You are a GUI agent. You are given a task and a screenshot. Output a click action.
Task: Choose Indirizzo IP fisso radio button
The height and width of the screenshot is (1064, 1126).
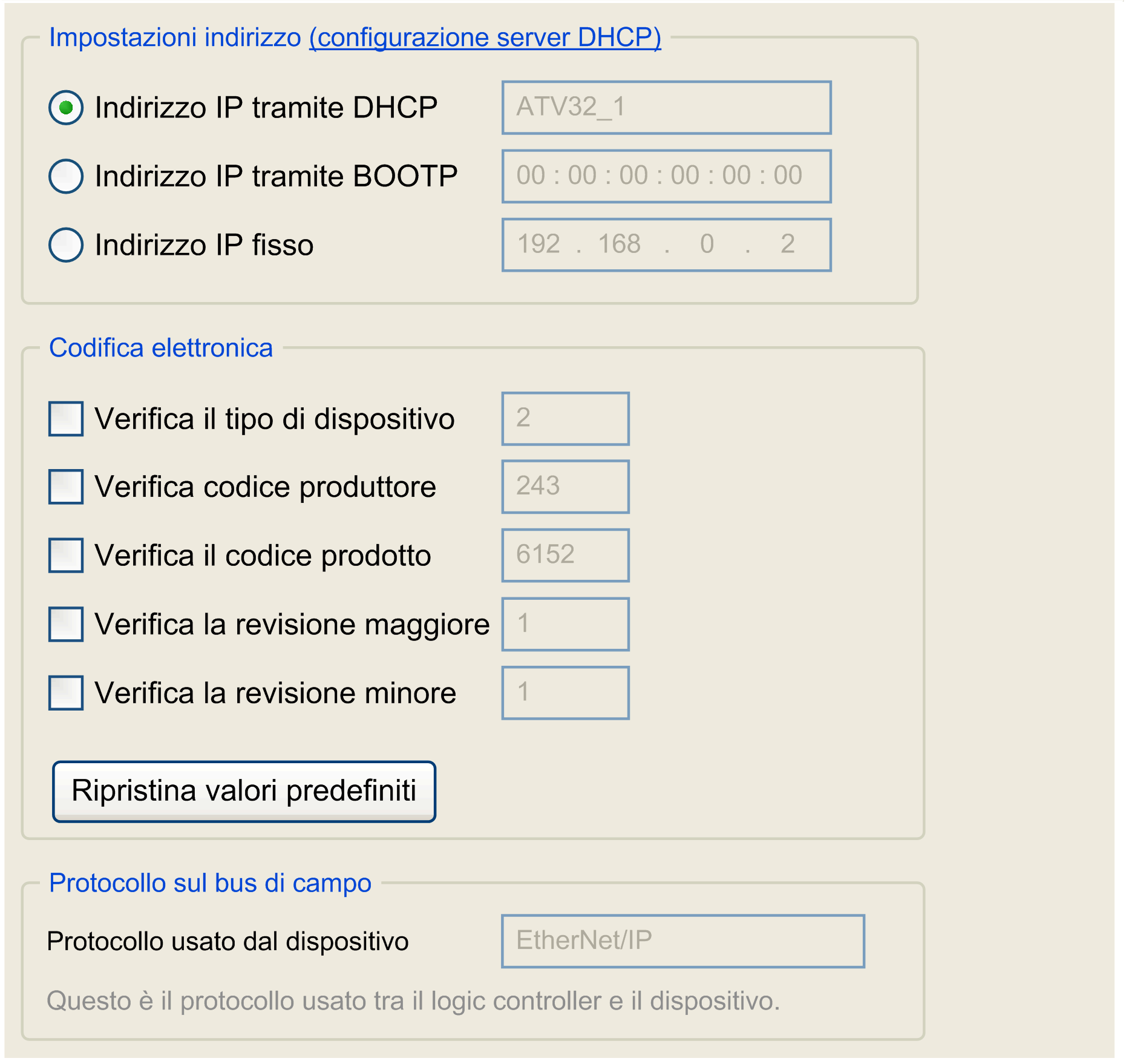[66, 245]
